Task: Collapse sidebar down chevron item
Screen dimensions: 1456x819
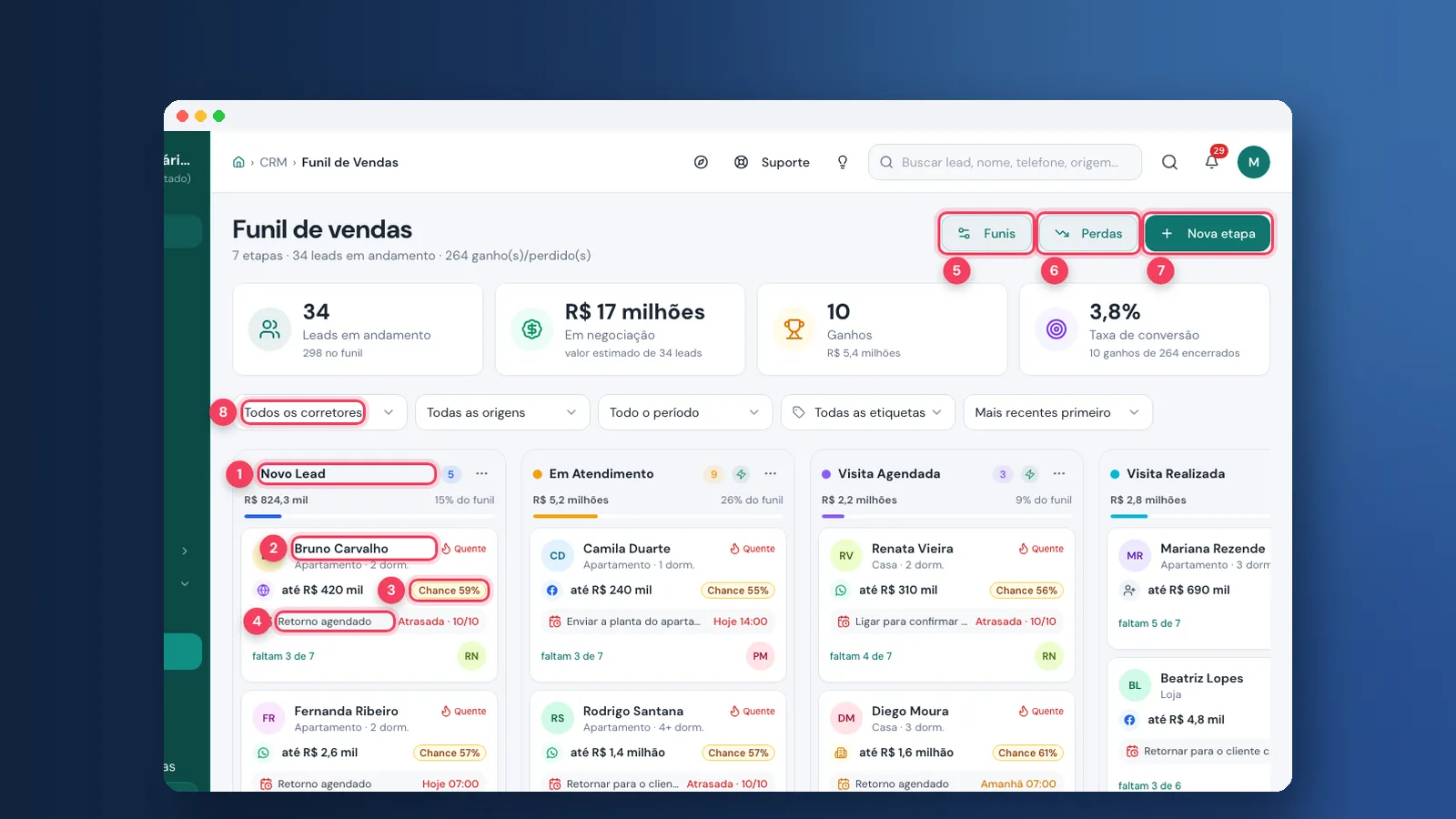Action: coord(185,583)
